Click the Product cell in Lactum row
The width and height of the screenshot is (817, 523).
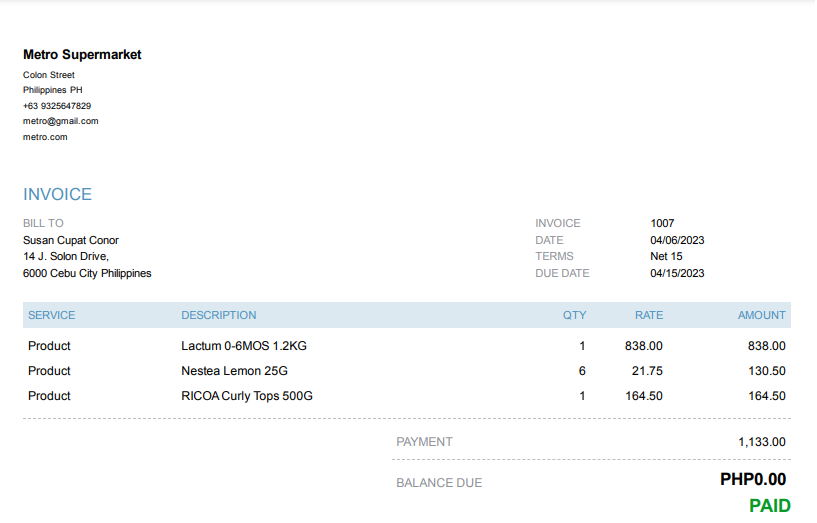pos(49,346)
